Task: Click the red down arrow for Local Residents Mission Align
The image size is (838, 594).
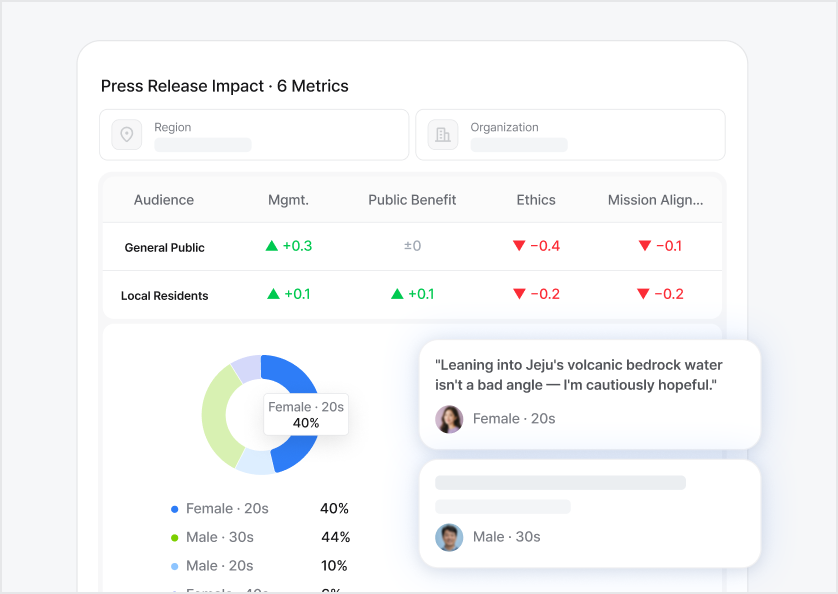Action: pos(643,294)
